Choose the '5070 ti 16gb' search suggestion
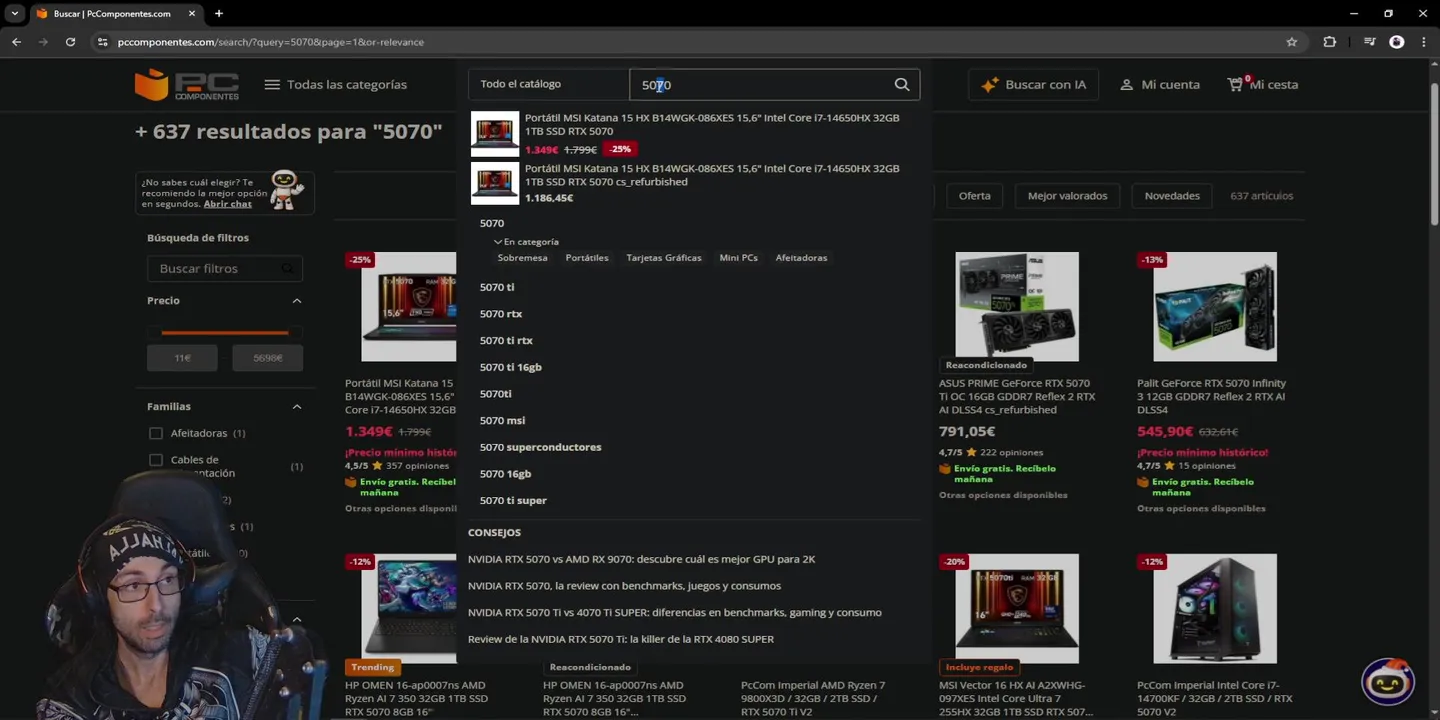 510,367
